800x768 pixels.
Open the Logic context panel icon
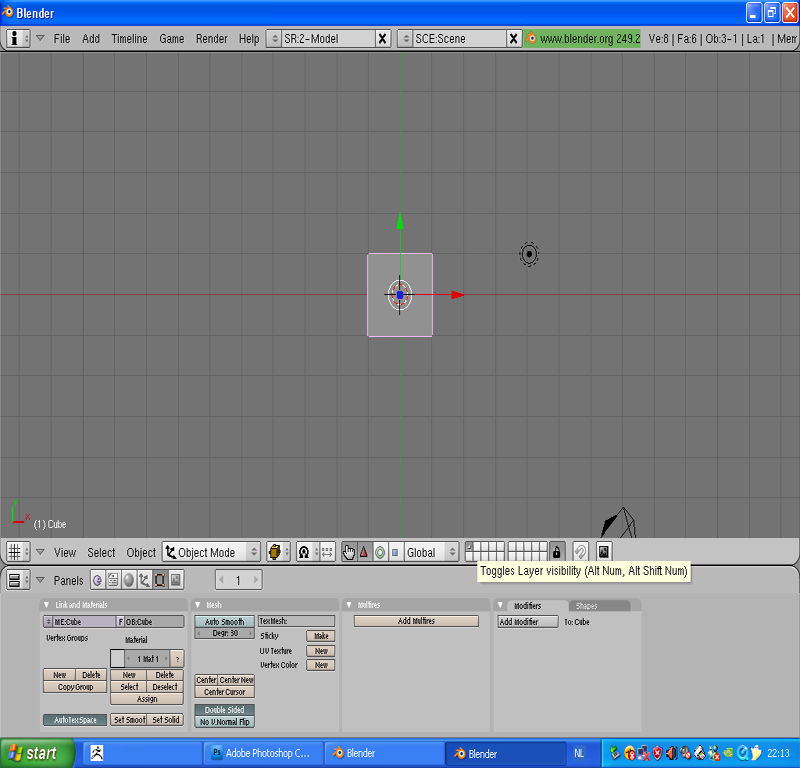coord(97,580)
